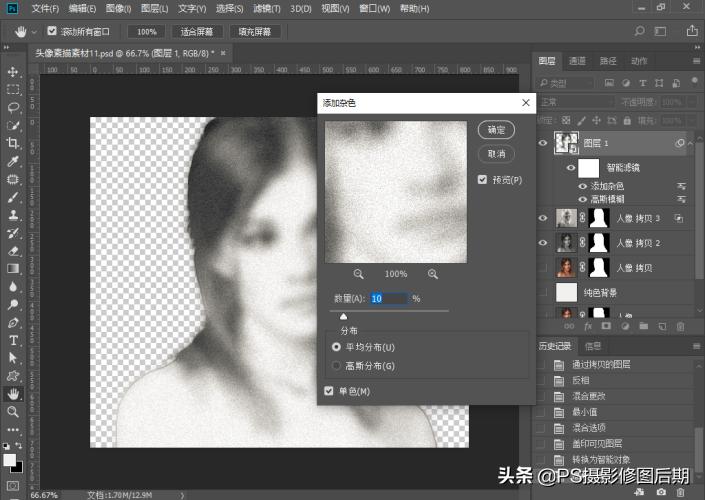Open the 滤镜(T) menu
Viewport: 705px width, 500px height.
tap(267, 9)
